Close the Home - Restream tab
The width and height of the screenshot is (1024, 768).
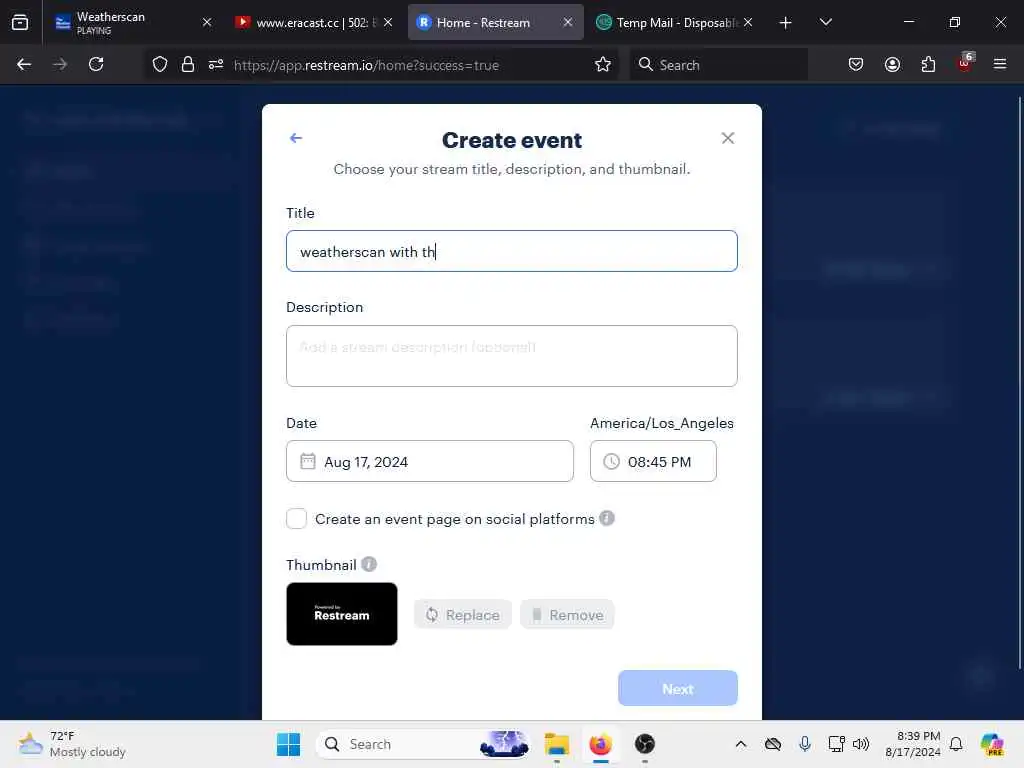[x=568, y=22]
